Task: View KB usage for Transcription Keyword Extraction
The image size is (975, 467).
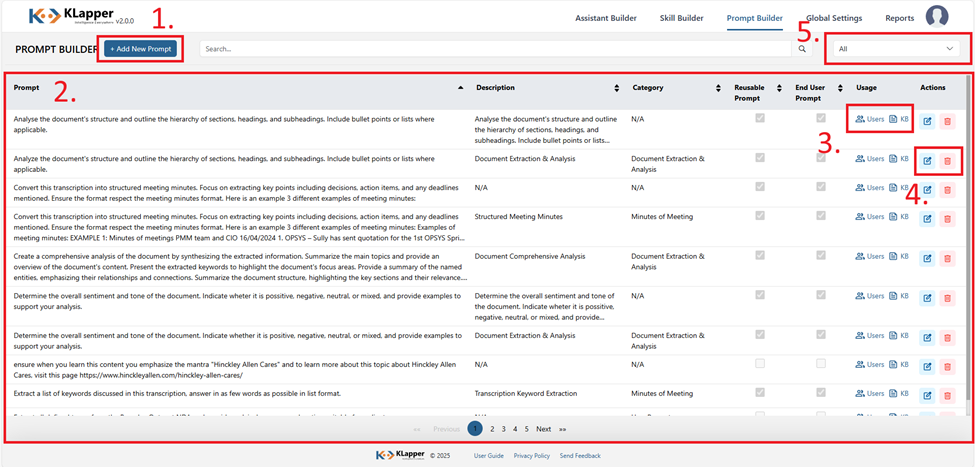Action: (899, 393)
